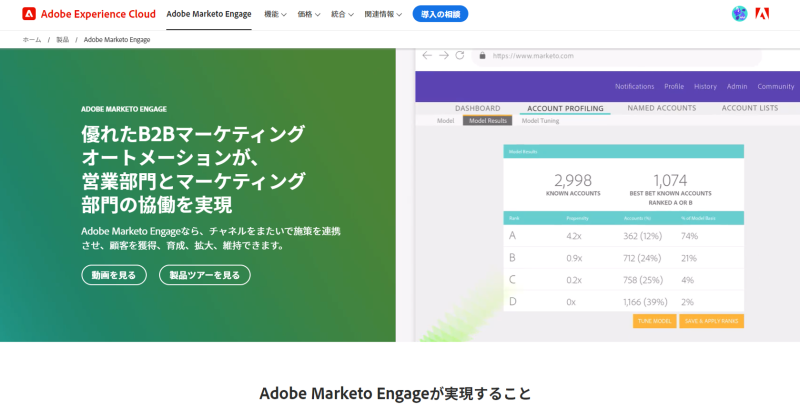Open the user profile avatar icon

tap(739, 14)
